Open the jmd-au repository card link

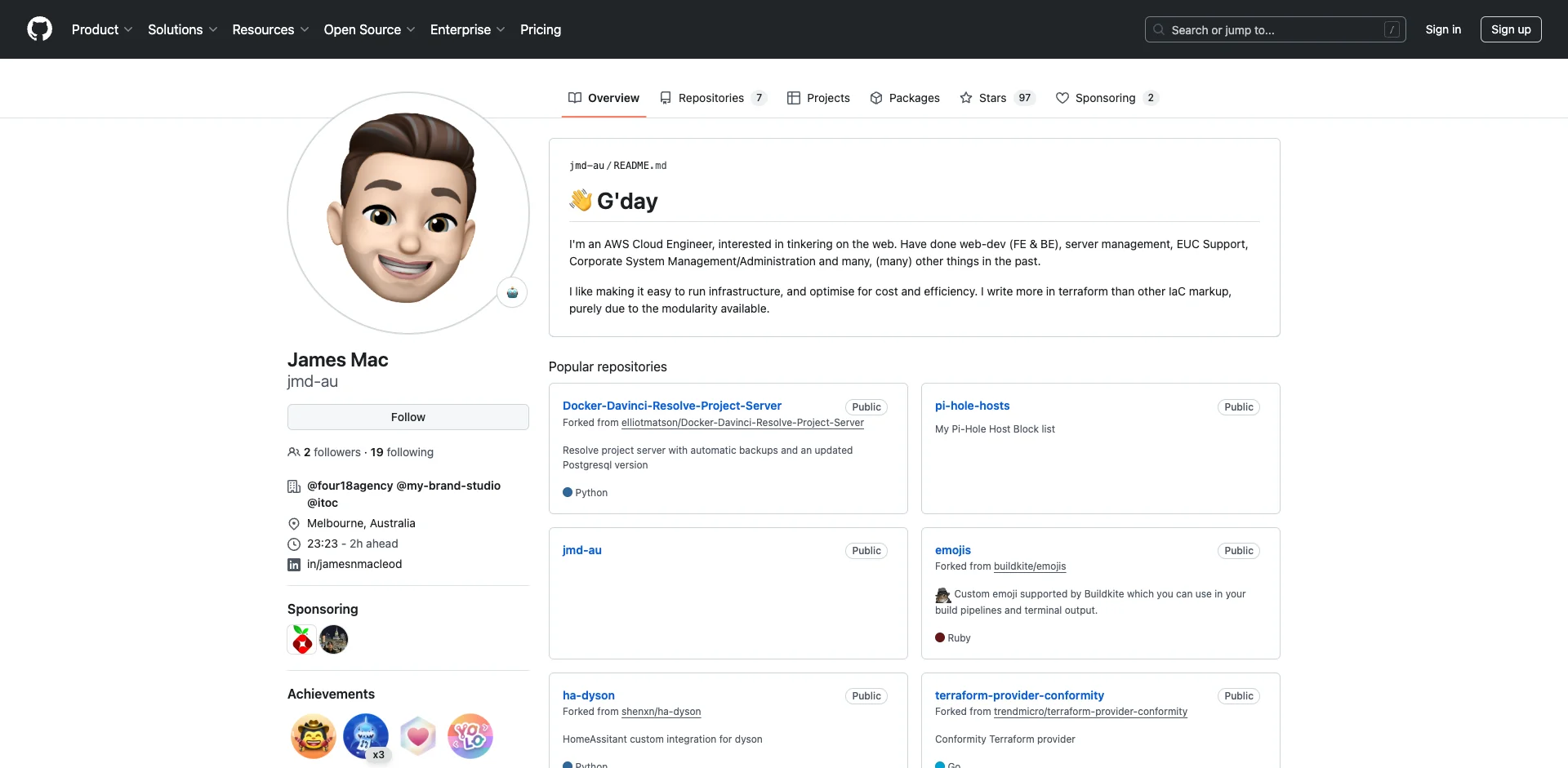(x=582, y=550)
